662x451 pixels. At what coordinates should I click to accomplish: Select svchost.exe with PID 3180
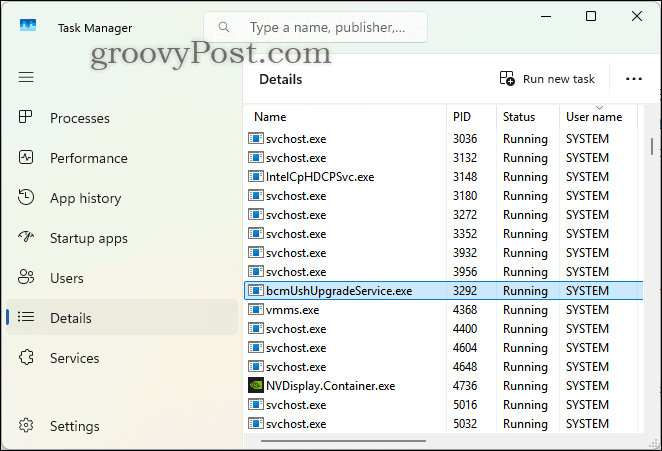click(x=443, y=196)
